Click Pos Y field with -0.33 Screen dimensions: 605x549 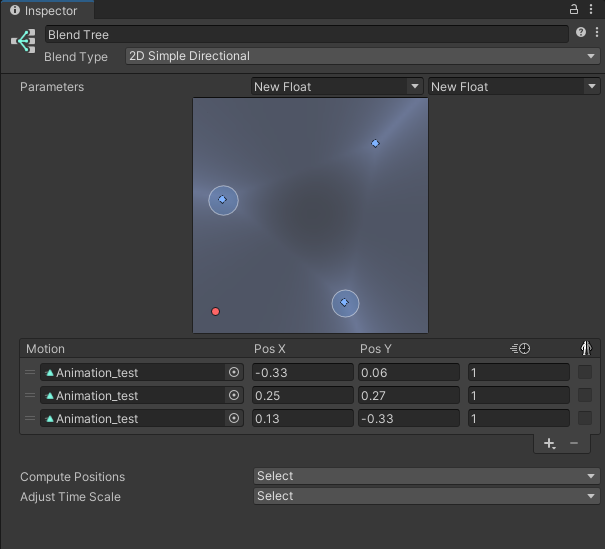(x=409, y=418)
